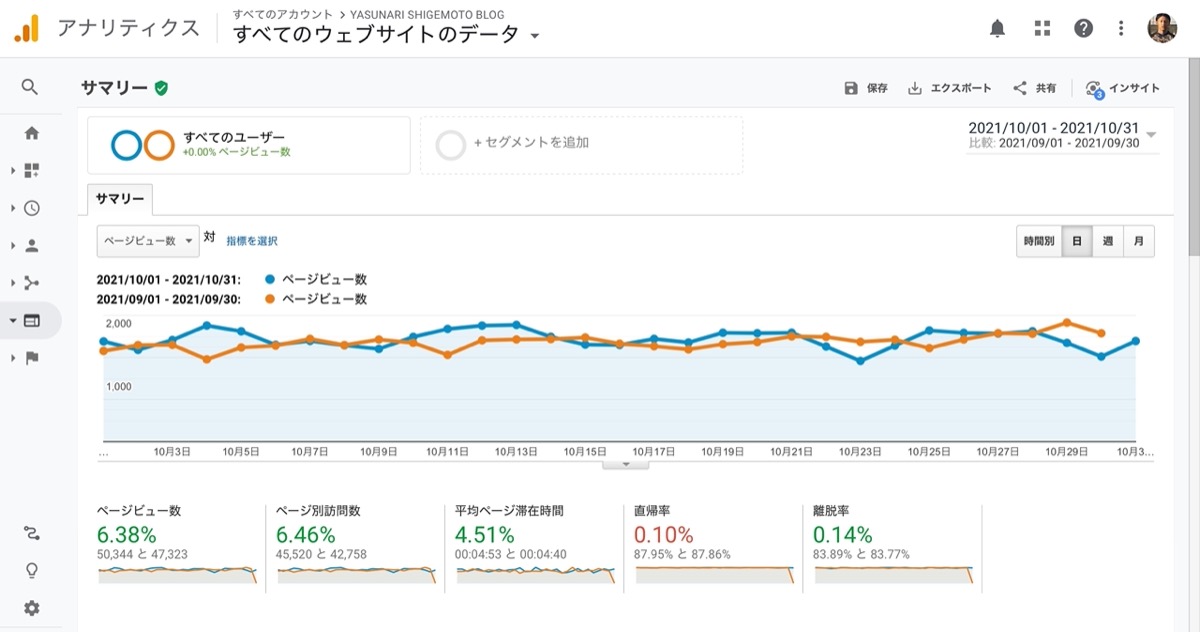Open the notifications bell icon
1200x632 pixels.
(x=997, y=29)
